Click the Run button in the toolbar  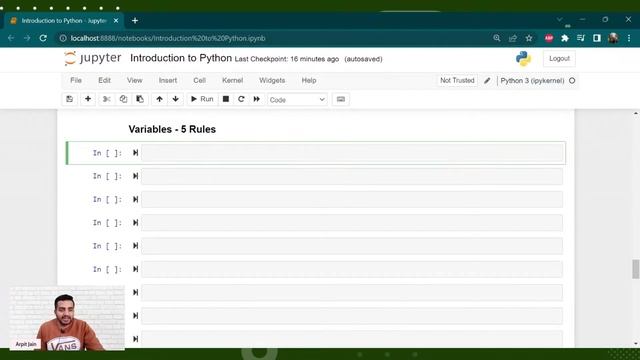(202, 99)
